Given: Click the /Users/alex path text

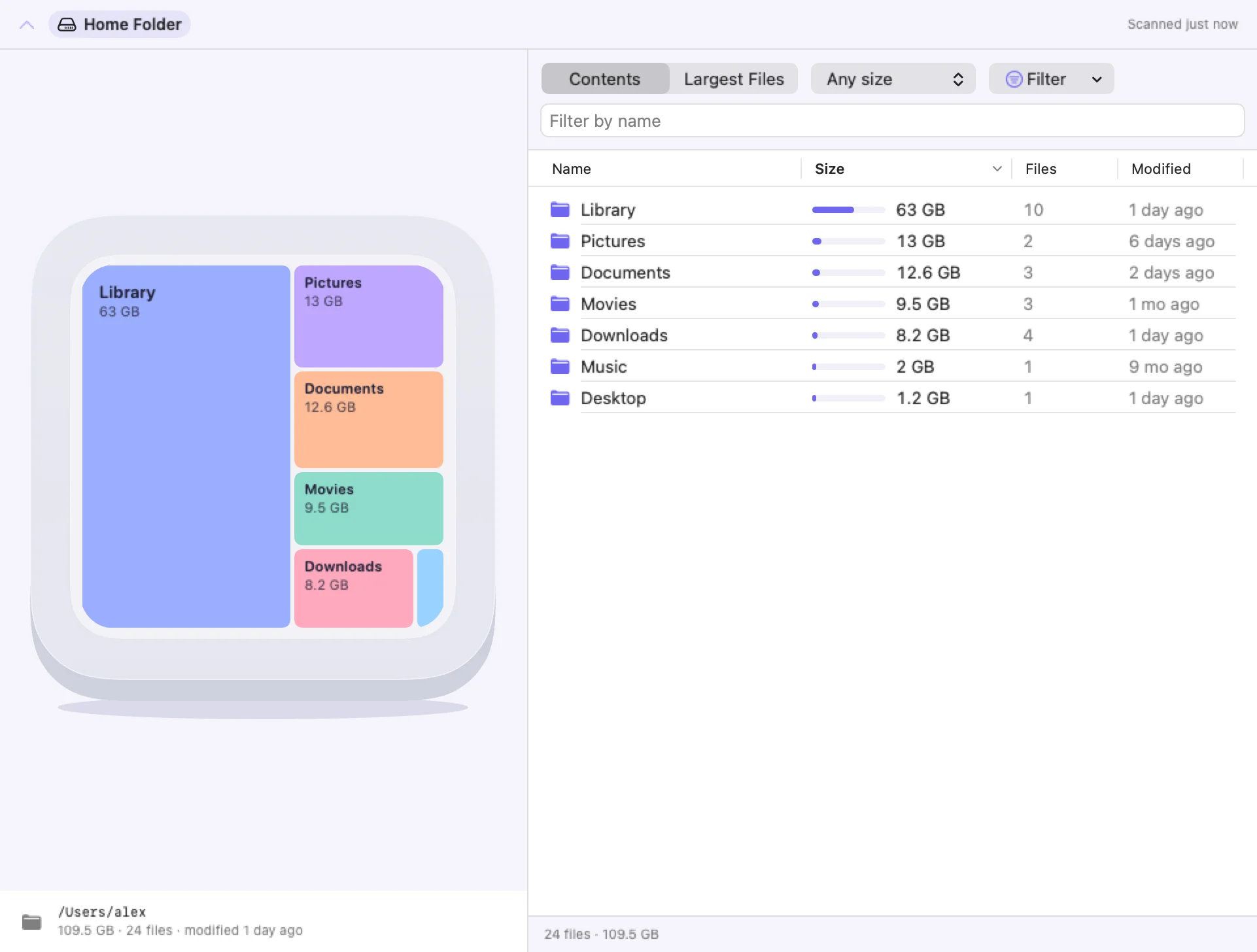Looking at the screenshot, I should click(x=102, y=911).
